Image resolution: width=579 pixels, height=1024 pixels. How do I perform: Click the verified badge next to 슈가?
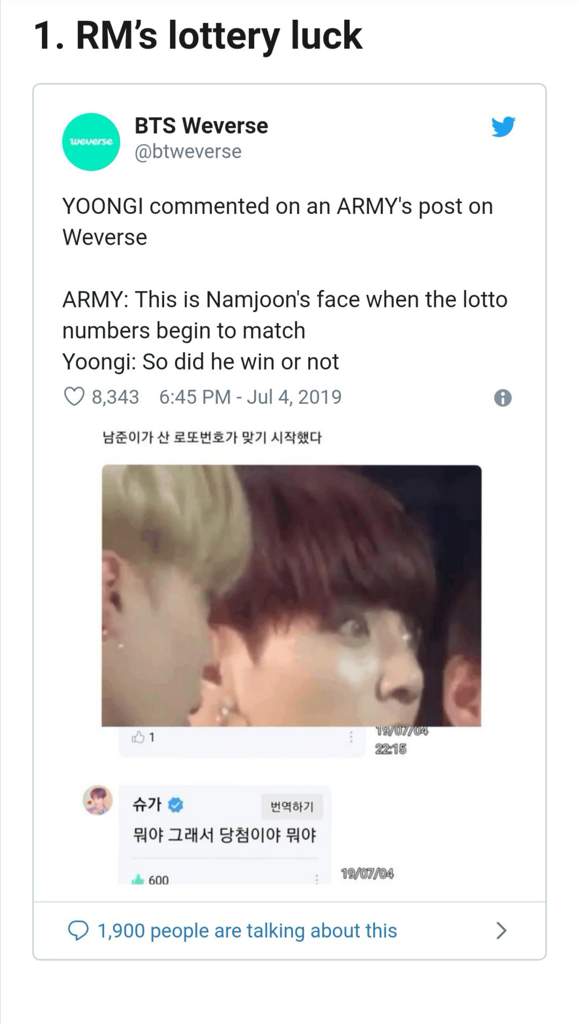(x=176, y=805)
